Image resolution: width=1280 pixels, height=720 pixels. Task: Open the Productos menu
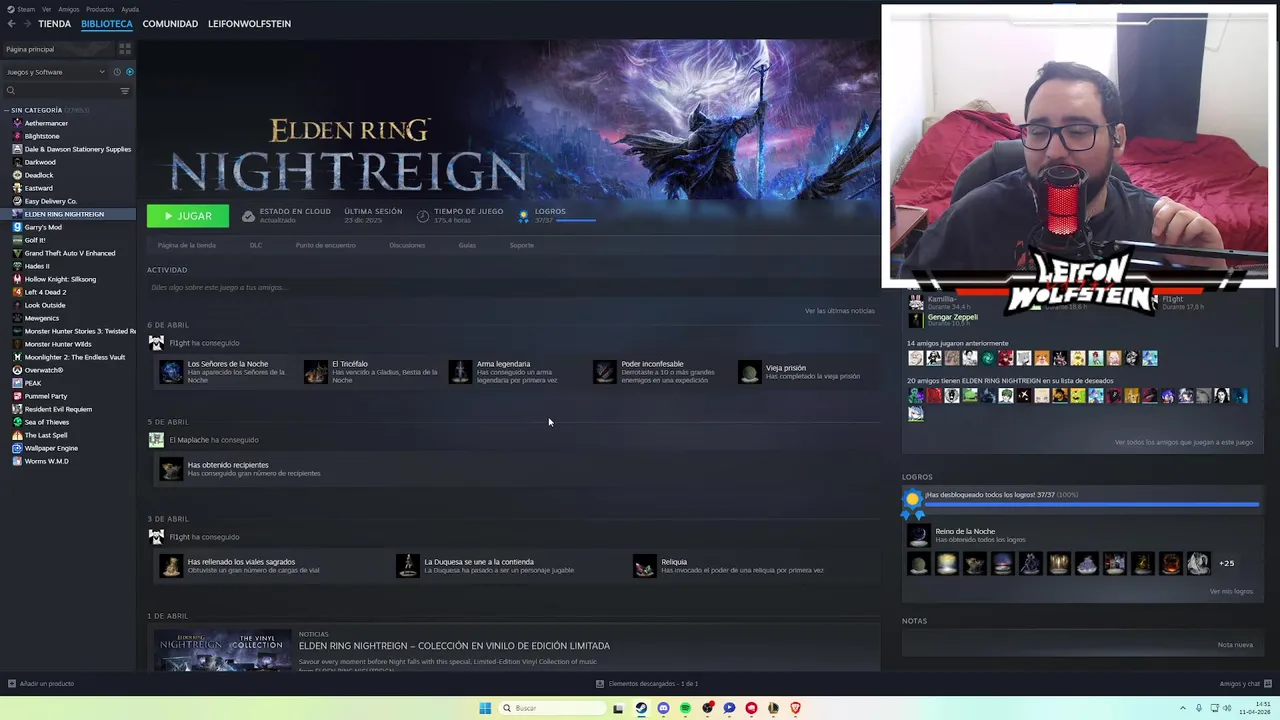[100, 9]
